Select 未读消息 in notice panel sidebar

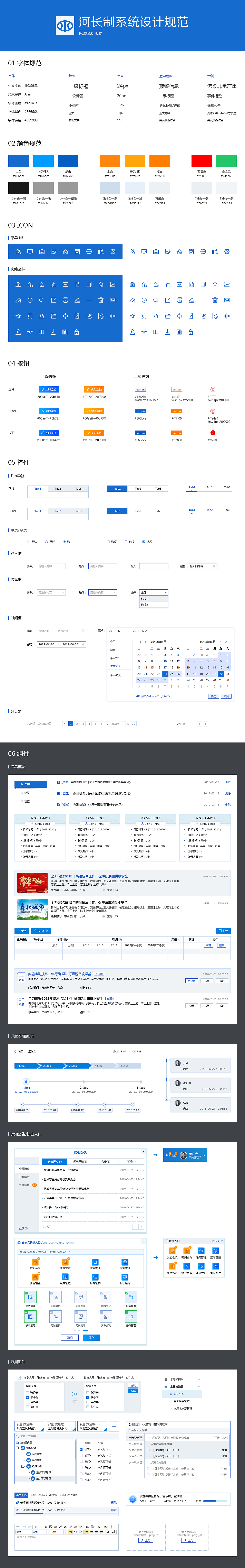point(24,1185)
